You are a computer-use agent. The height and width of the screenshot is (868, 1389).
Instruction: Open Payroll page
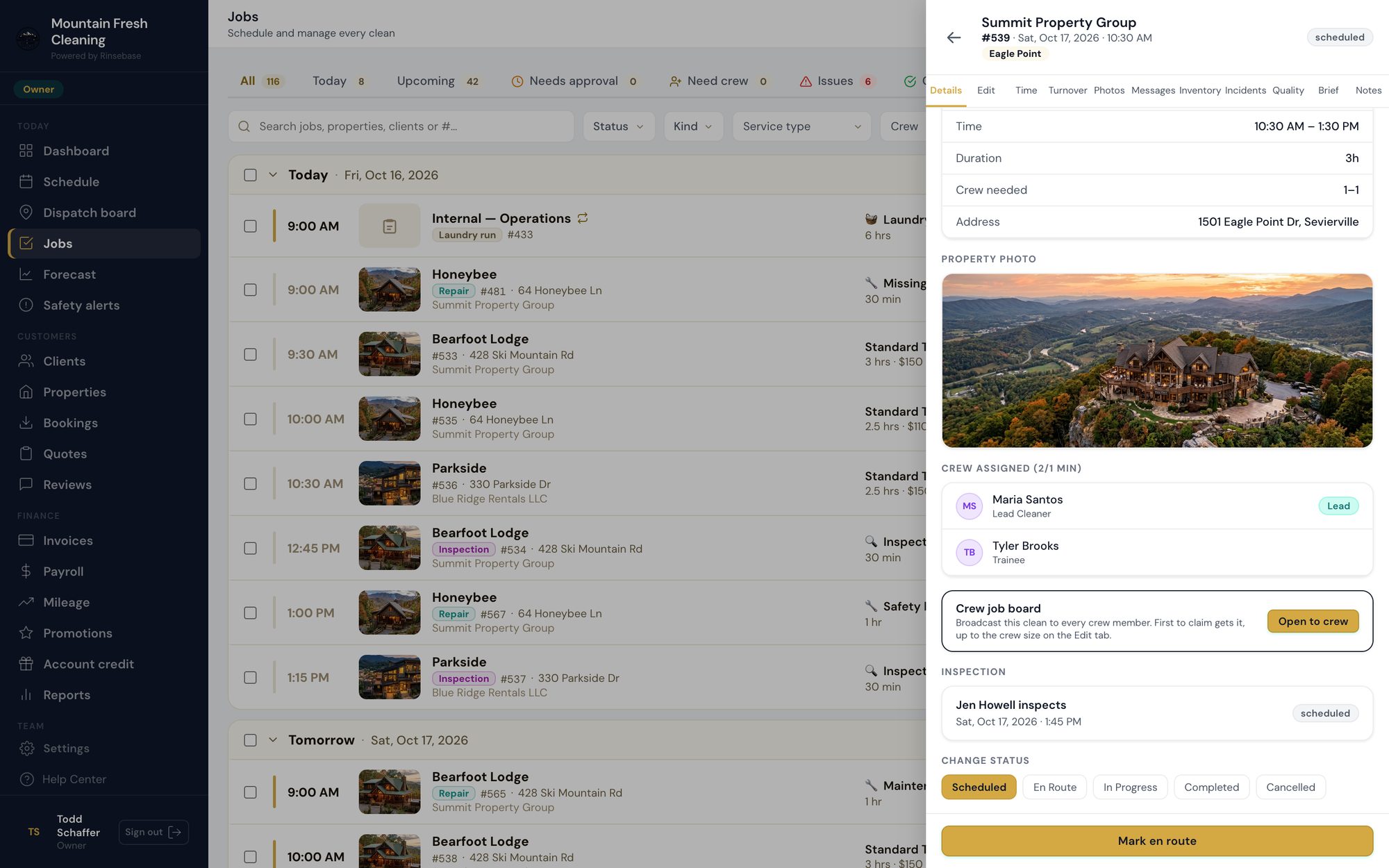pos(104,571)
